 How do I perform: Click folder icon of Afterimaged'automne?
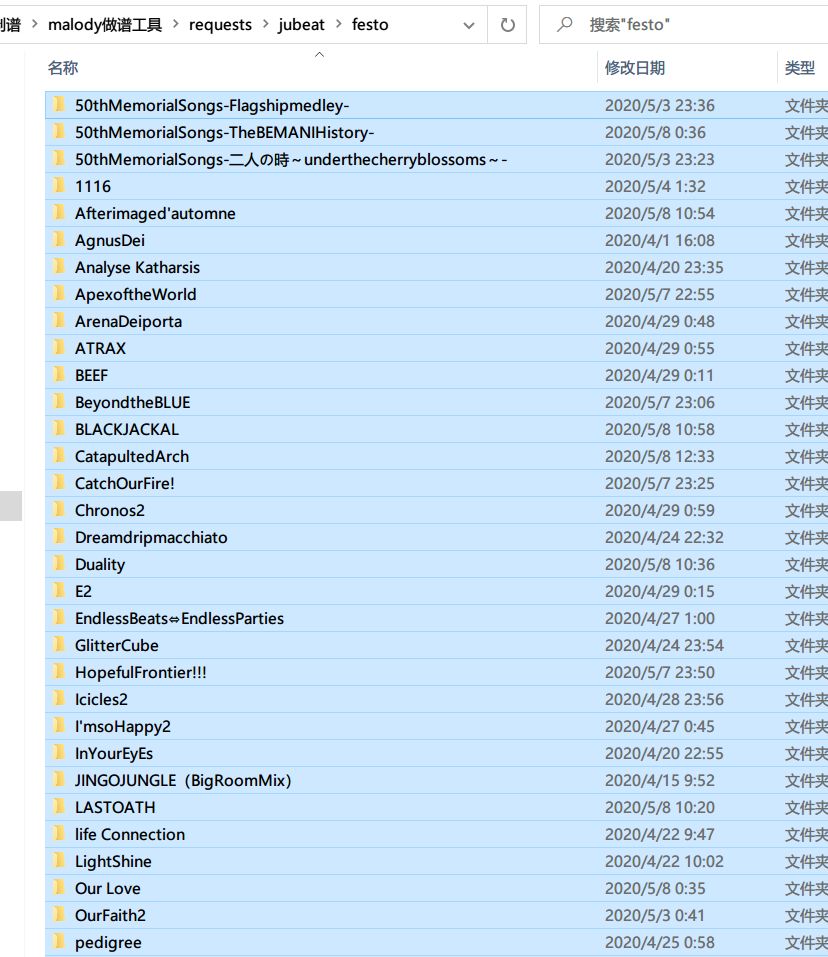point(59,213)
